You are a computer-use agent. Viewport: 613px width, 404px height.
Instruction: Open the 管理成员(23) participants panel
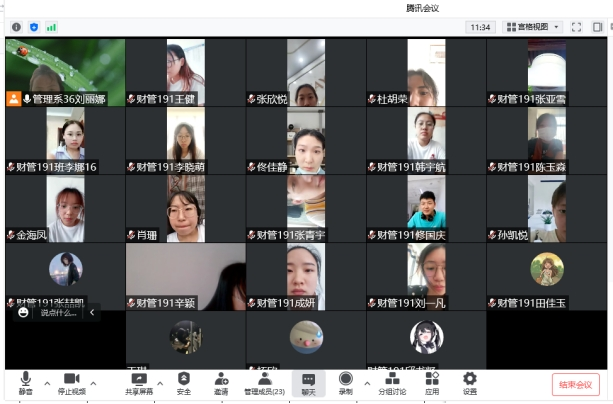[x=264, y=383]
